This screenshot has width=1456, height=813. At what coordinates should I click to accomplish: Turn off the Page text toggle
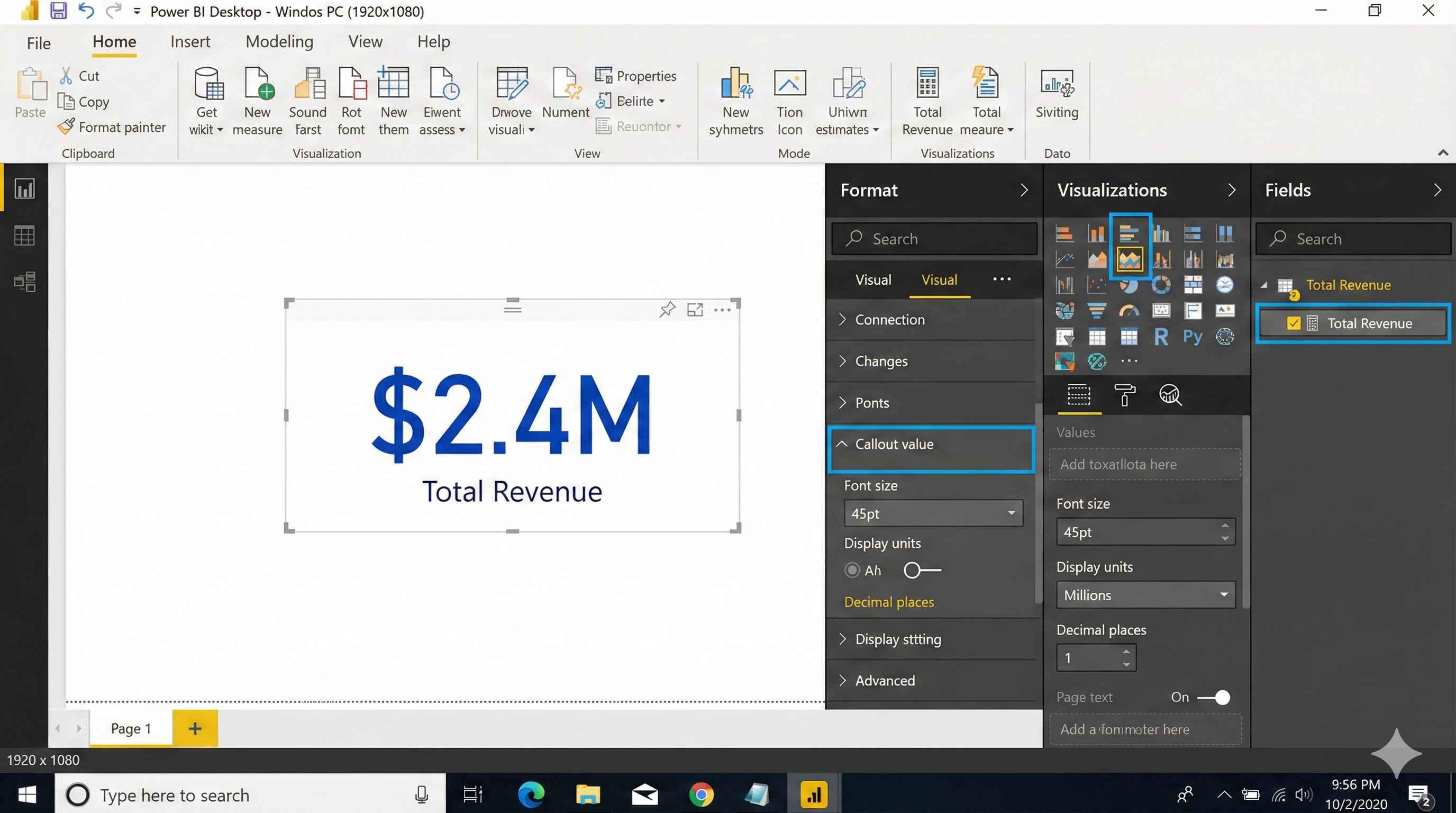coord(1214,697)
